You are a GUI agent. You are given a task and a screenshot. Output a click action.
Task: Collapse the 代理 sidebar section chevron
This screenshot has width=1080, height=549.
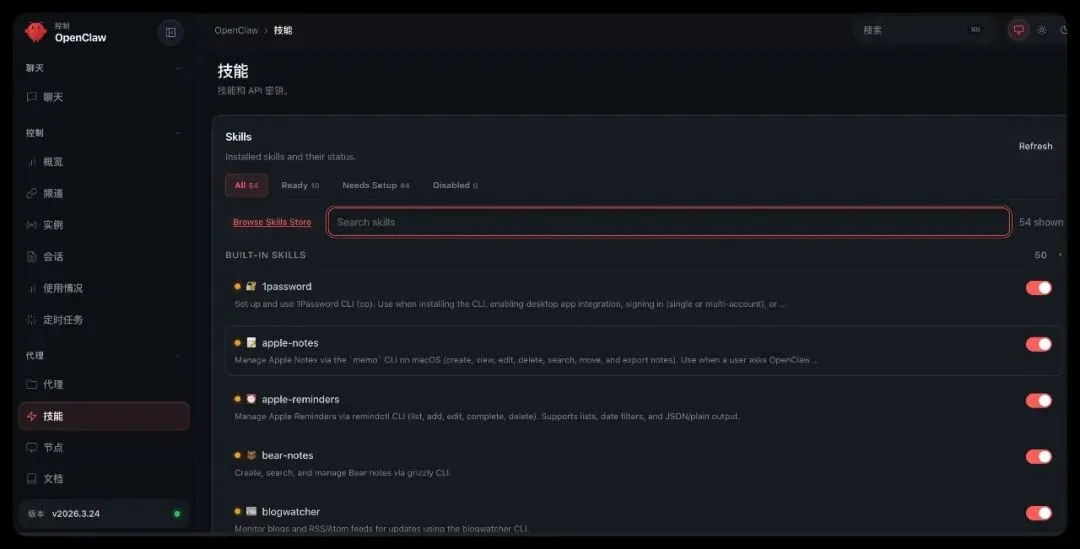[178, 355]
